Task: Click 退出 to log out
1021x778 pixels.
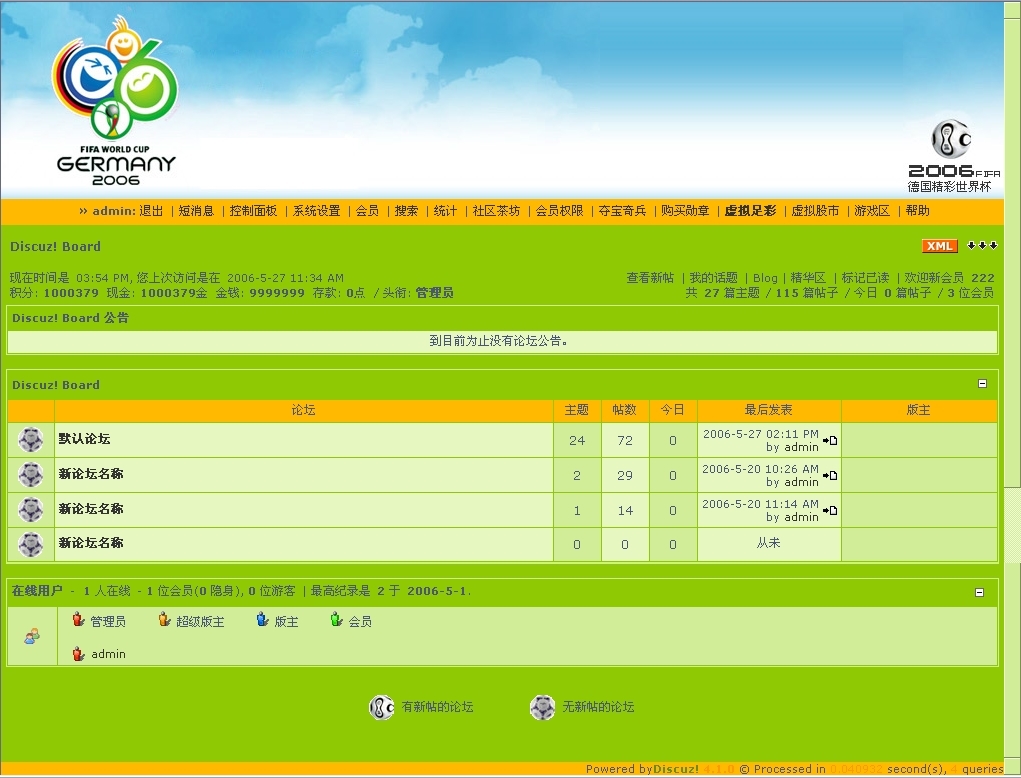Action: coord(151,211)
